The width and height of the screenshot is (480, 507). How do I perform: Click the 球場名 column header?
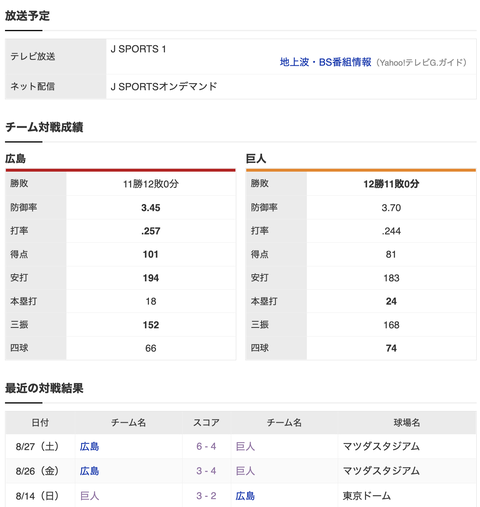(x=407, y=423)
